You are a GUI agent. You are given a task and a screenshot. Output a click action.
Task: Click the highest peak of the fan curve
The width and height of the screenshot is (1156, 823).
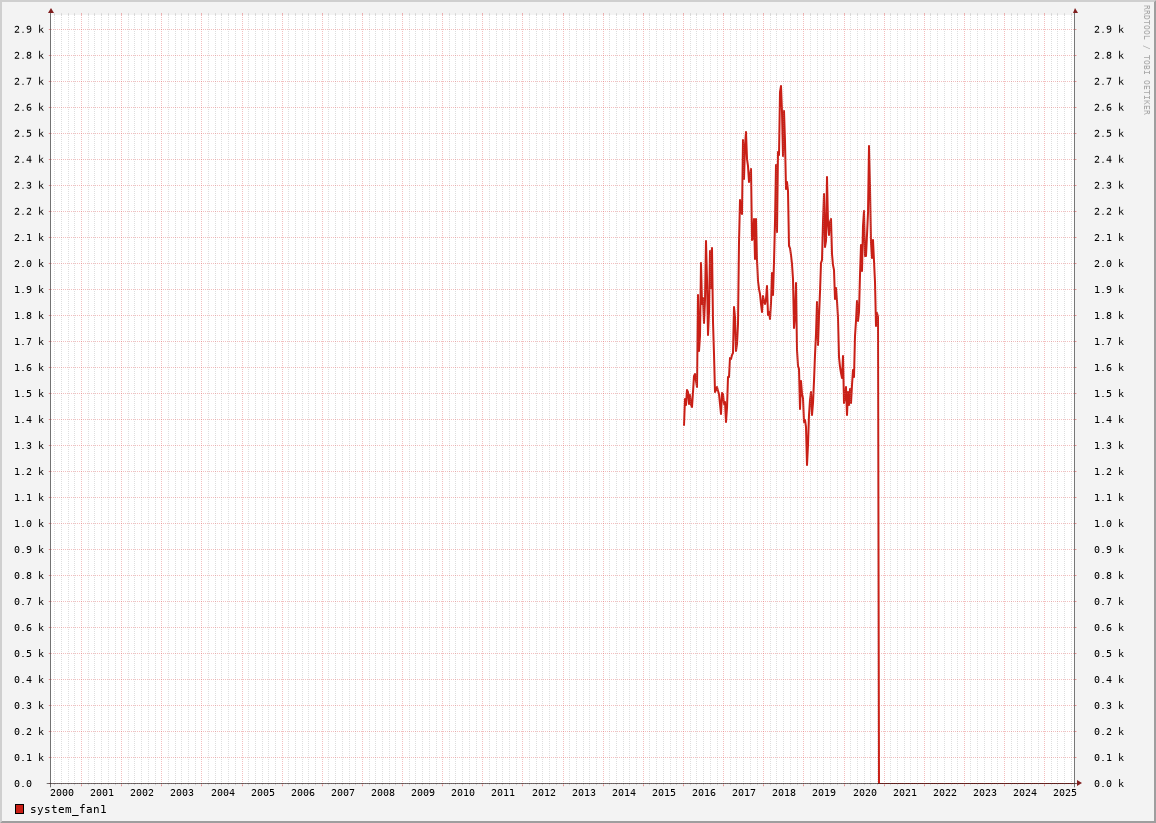point(781,87)
